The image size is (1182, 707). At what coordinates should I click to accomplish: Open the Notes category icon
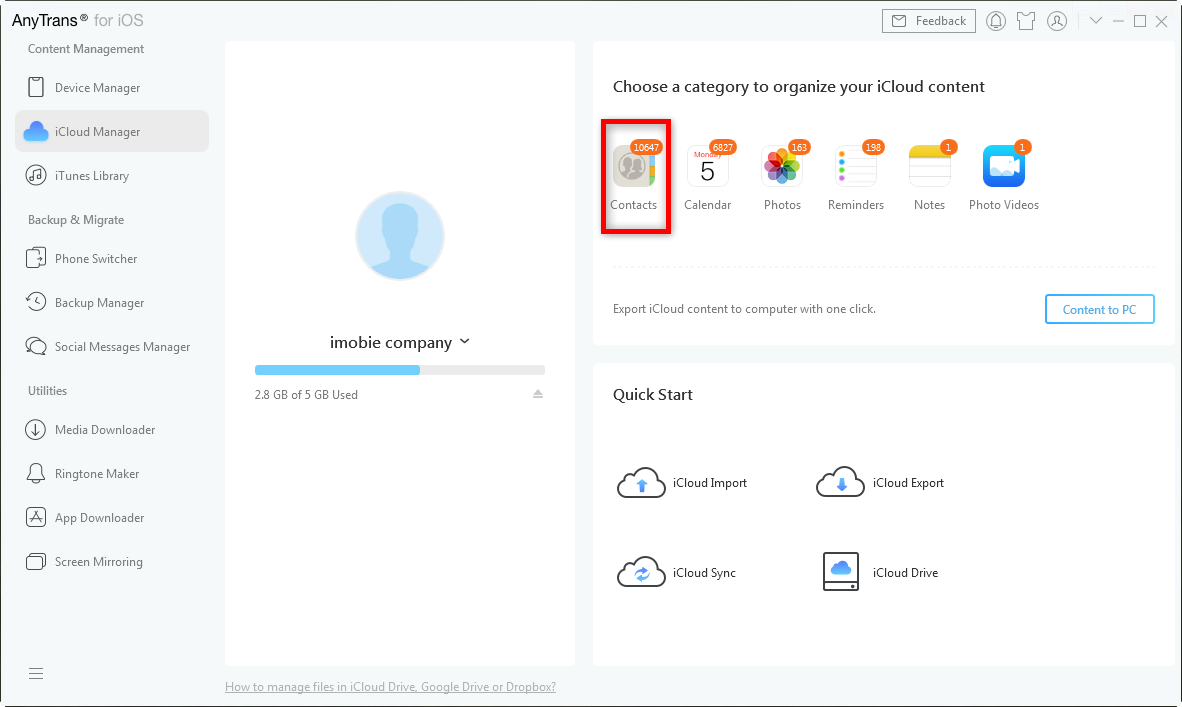coord(929,166)
